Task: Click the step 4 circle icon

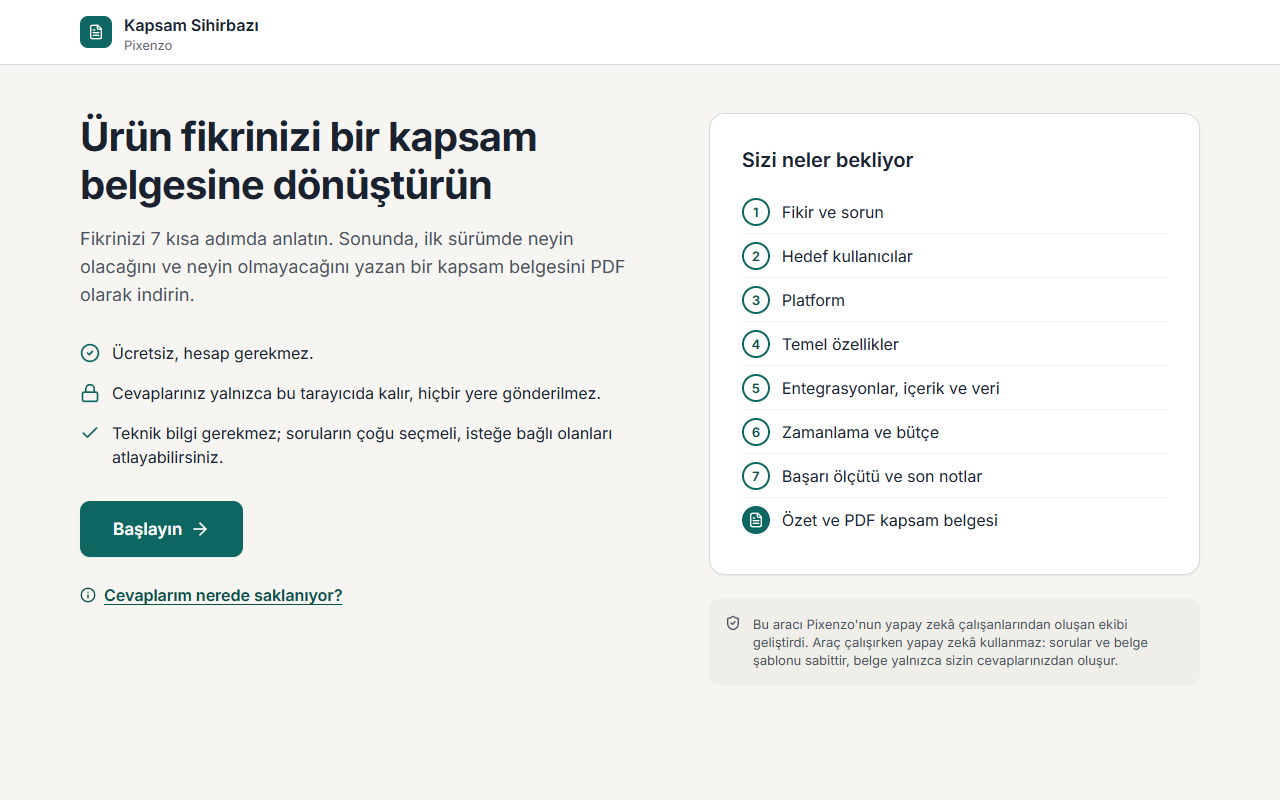Action: click(756, 344)
